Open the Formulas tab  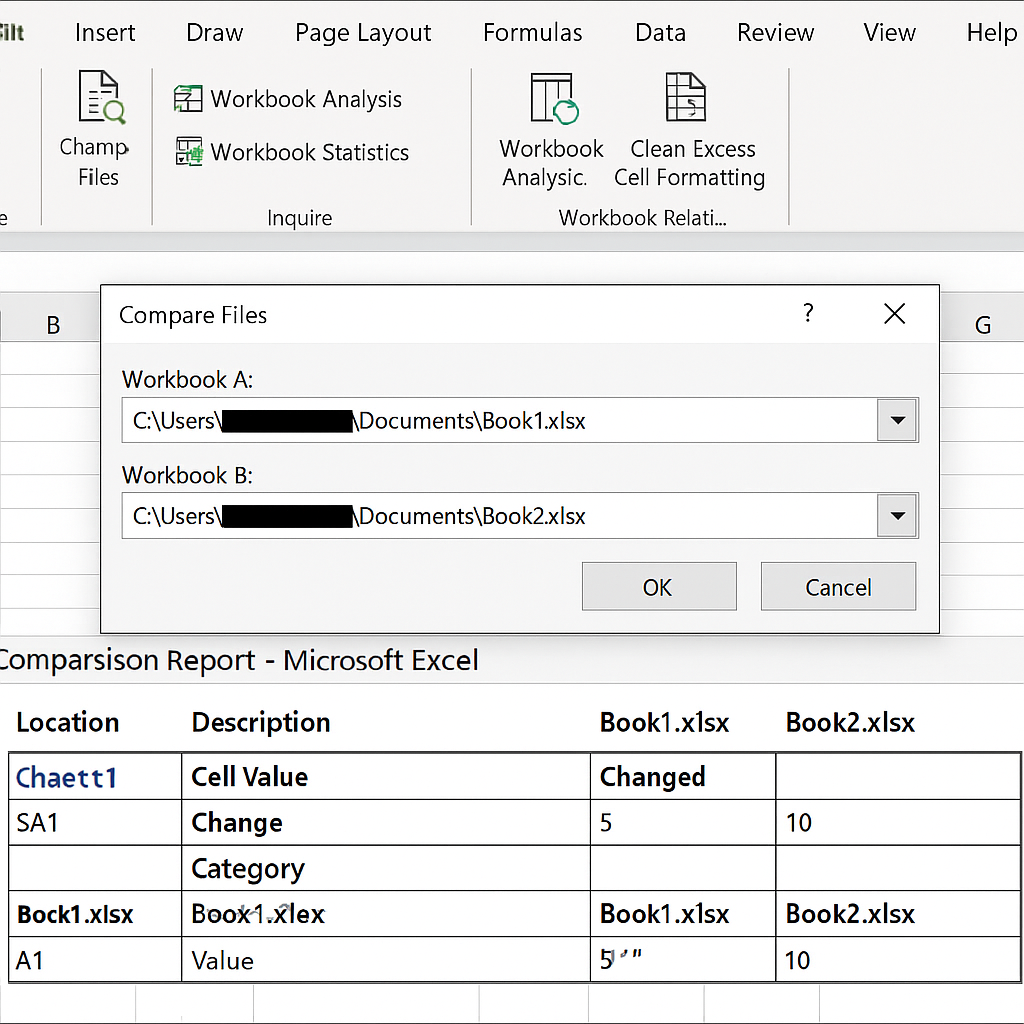click(x=533, y=33)
